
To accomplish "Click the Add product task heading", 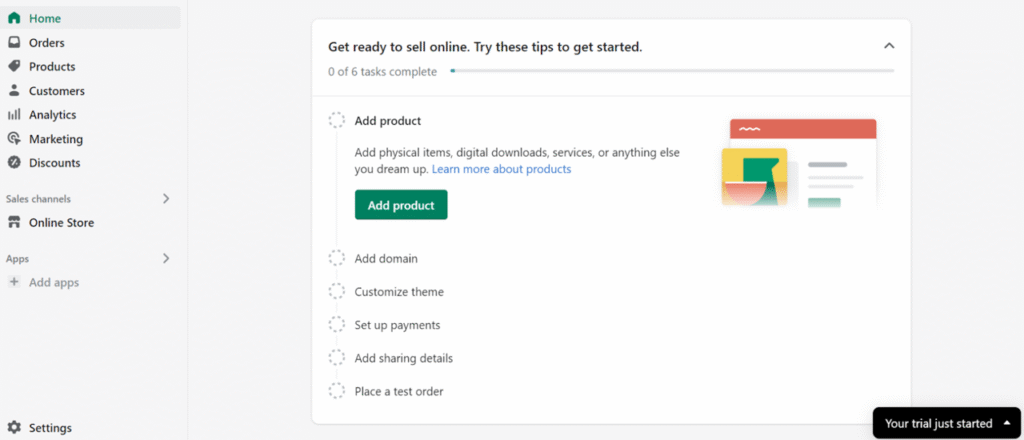I will tap(388, 121).
